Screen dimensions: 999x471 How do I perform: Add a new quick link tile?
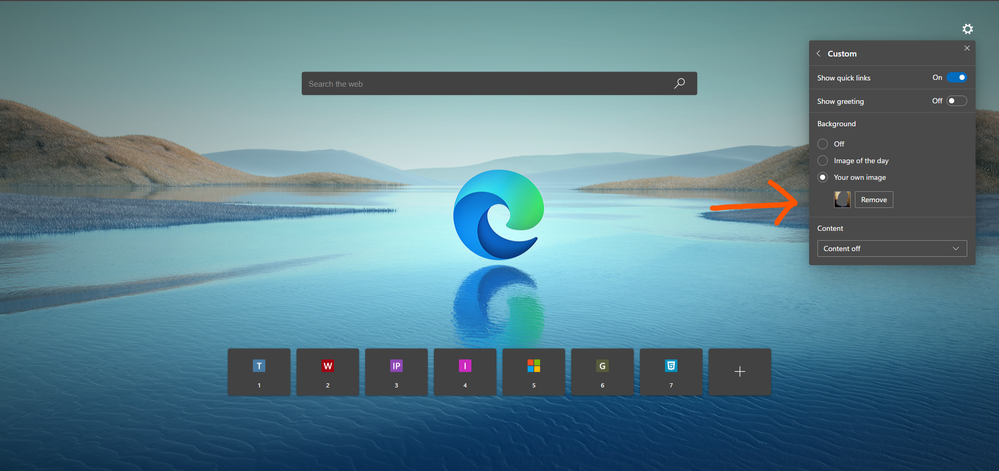[740, 372]
